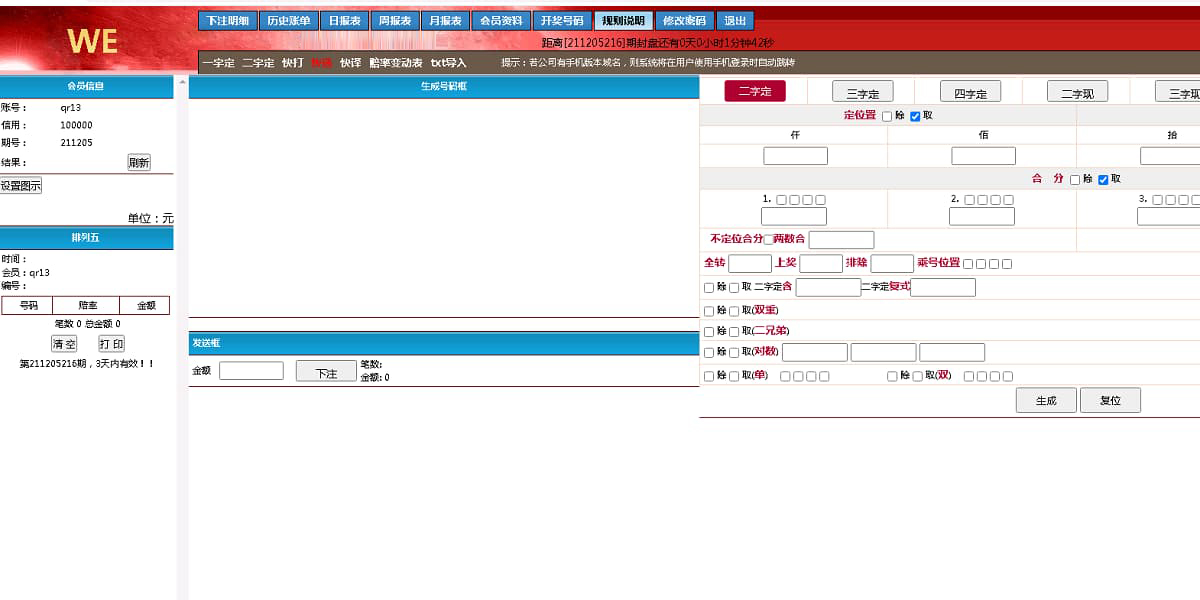Screen dimensions: 1200x600
Task: Click the 上奖 input field
Action: click(x=821, y=264)
